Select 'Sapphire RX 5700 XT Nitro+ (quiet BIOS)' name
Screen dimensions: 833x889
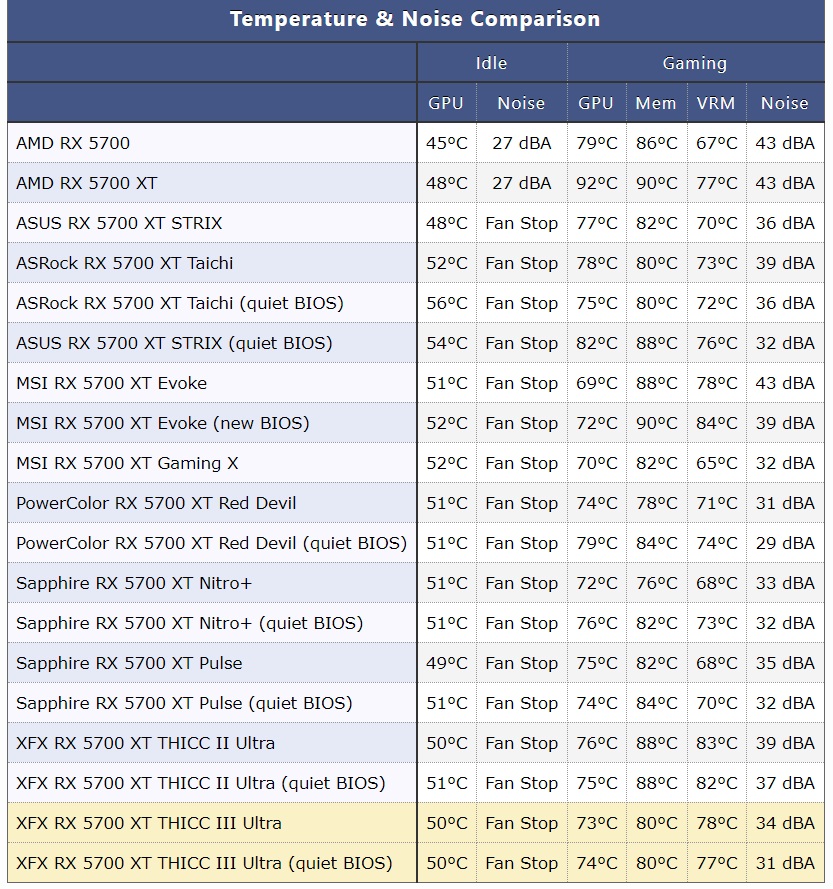[x=189, y=623]
